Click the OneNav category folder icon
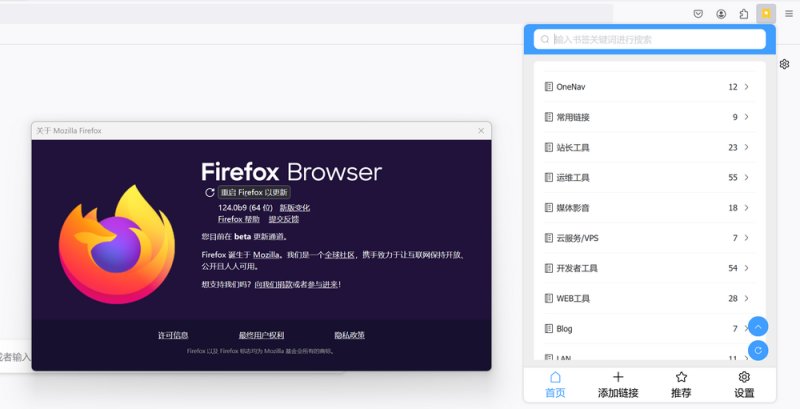Screen dimensions: 800x409 [x=548, y=87]
